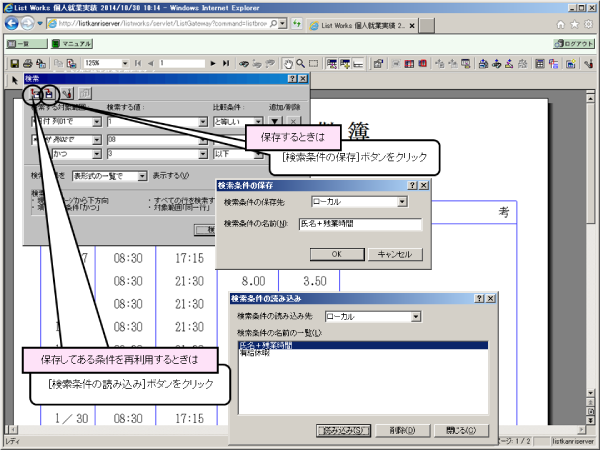600x450 pixels.
Task: Click the ログアウト button
Action: coord(574,44)
